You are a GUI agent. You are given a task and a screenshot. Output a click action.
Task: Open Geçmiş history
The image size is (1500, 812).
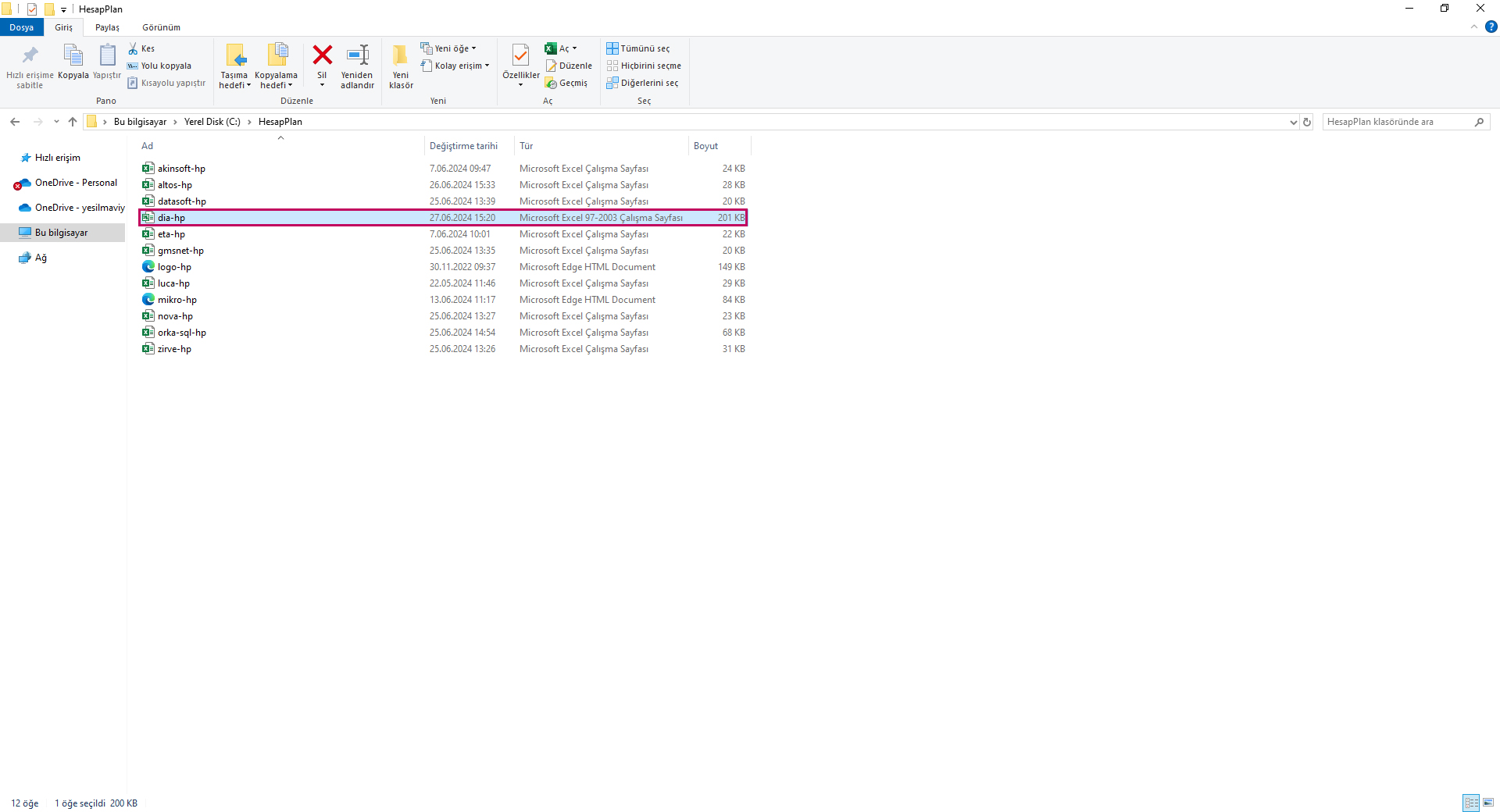[566, 83]
